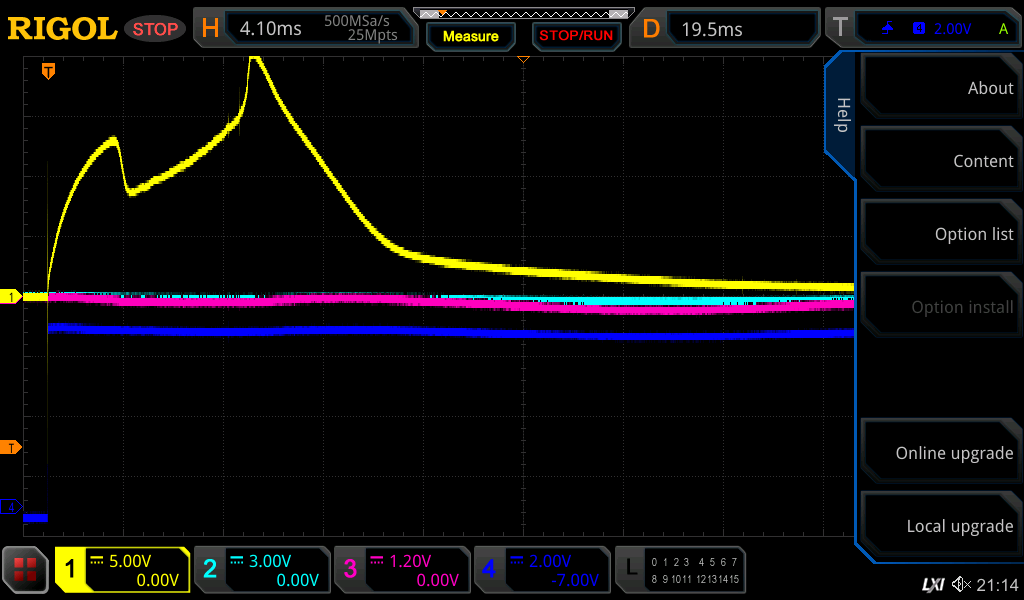Toggle channel 1 with the yellow 5.00V badge
This screenshot has width=1024, height=600.
[122, 570]
